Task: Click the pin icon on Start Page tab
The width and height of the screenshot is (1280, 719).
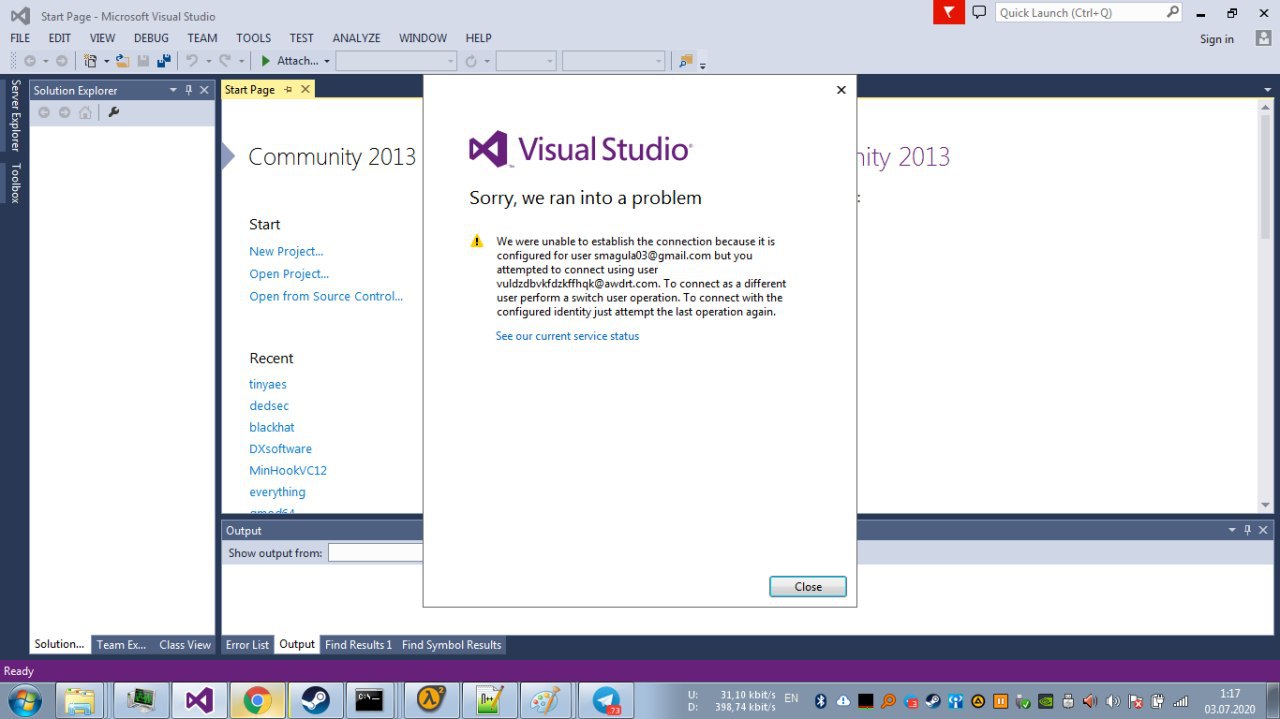Action: (x=288, y=89)
